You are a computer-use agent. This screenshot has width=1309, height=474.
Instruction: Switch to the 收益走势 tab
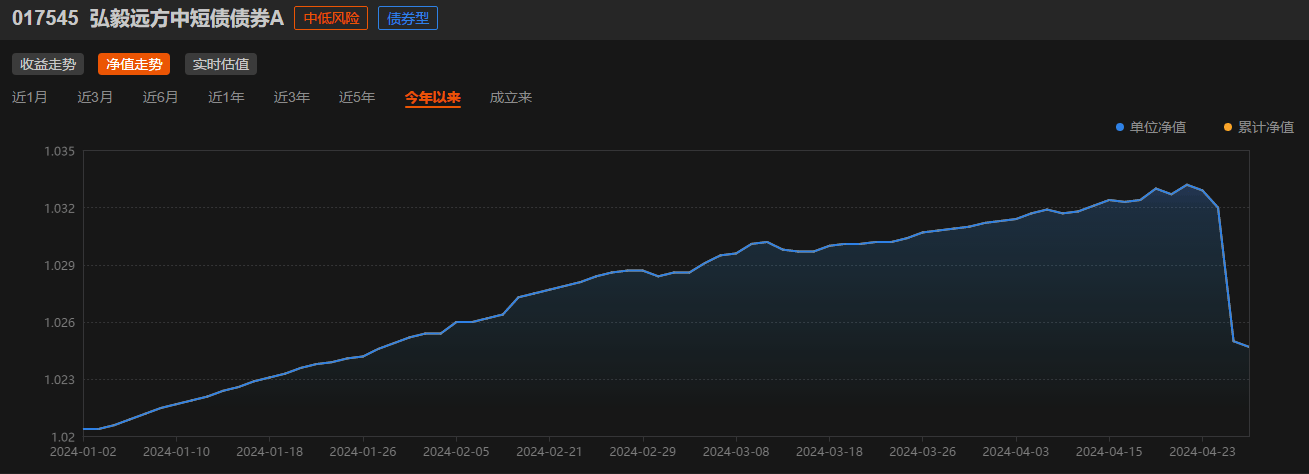click(48, 64)
